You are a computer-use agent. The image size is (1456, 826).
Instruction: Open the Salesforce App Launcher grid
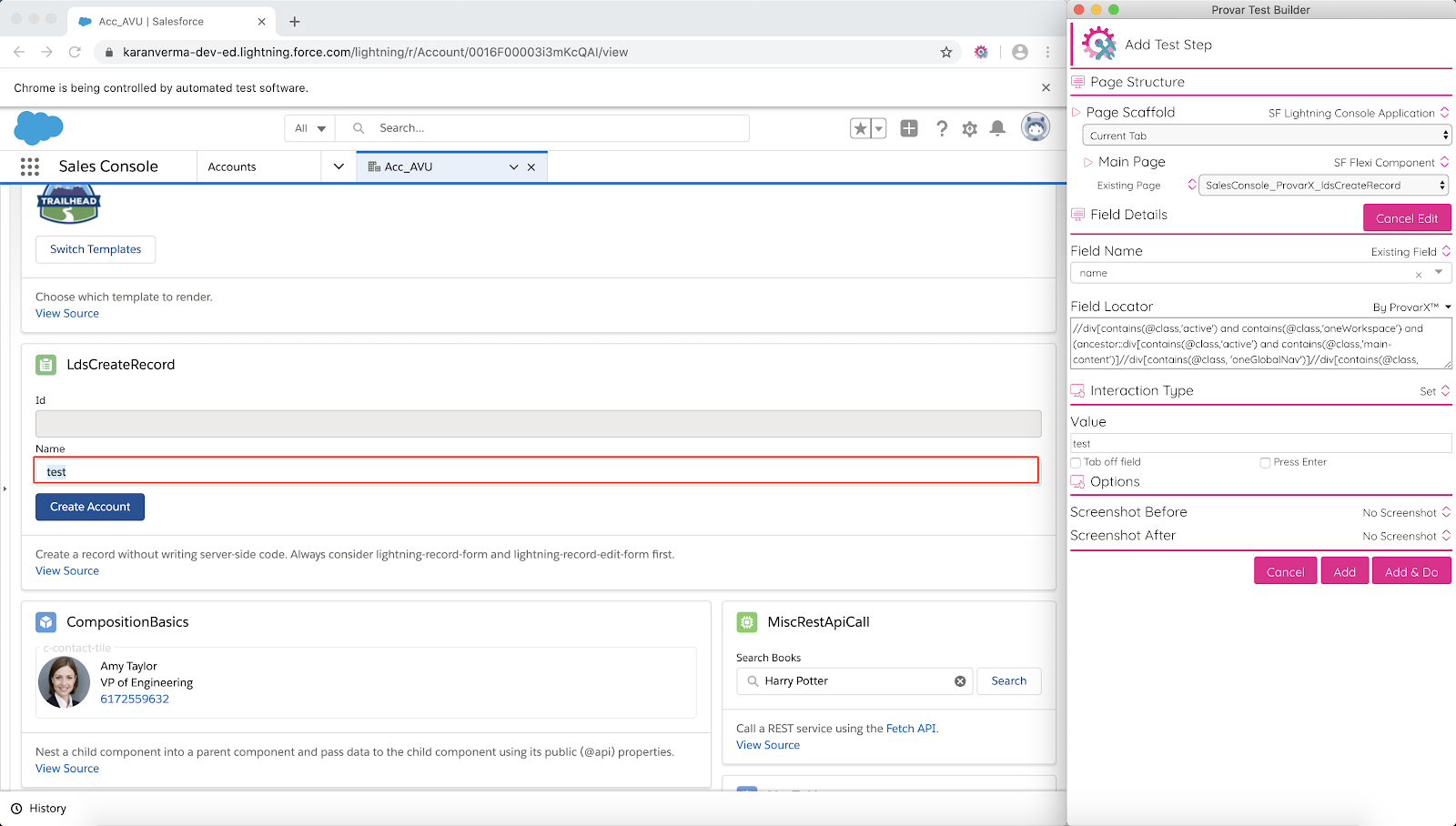tap(30, 166)
